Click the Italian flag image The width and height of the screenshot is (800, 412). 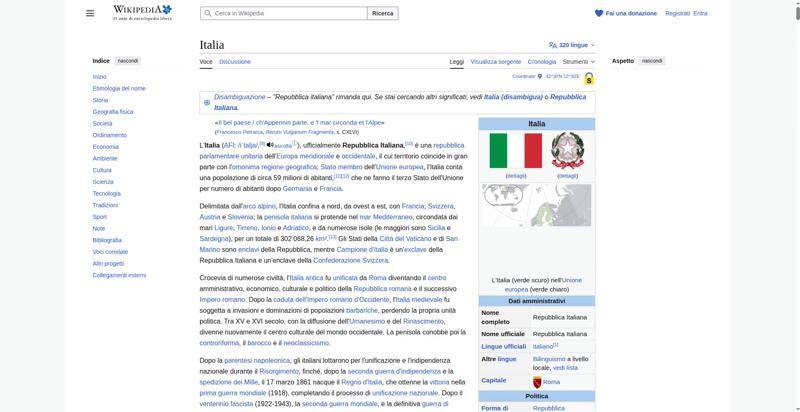(x=515, y=151)
